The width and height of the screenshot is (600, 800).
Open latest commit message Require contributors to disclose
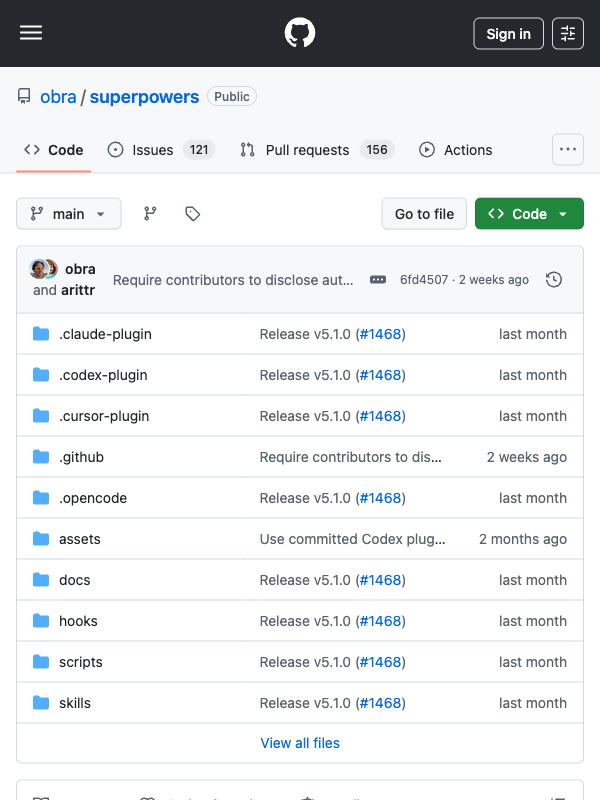233,280
